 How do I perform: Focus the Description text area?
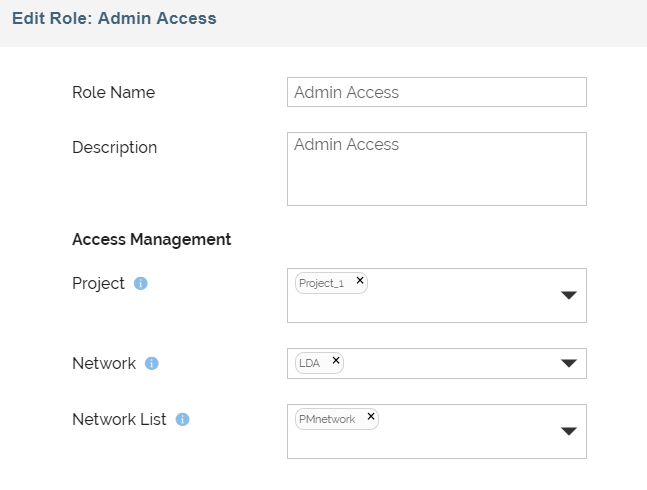coord(436,169)
